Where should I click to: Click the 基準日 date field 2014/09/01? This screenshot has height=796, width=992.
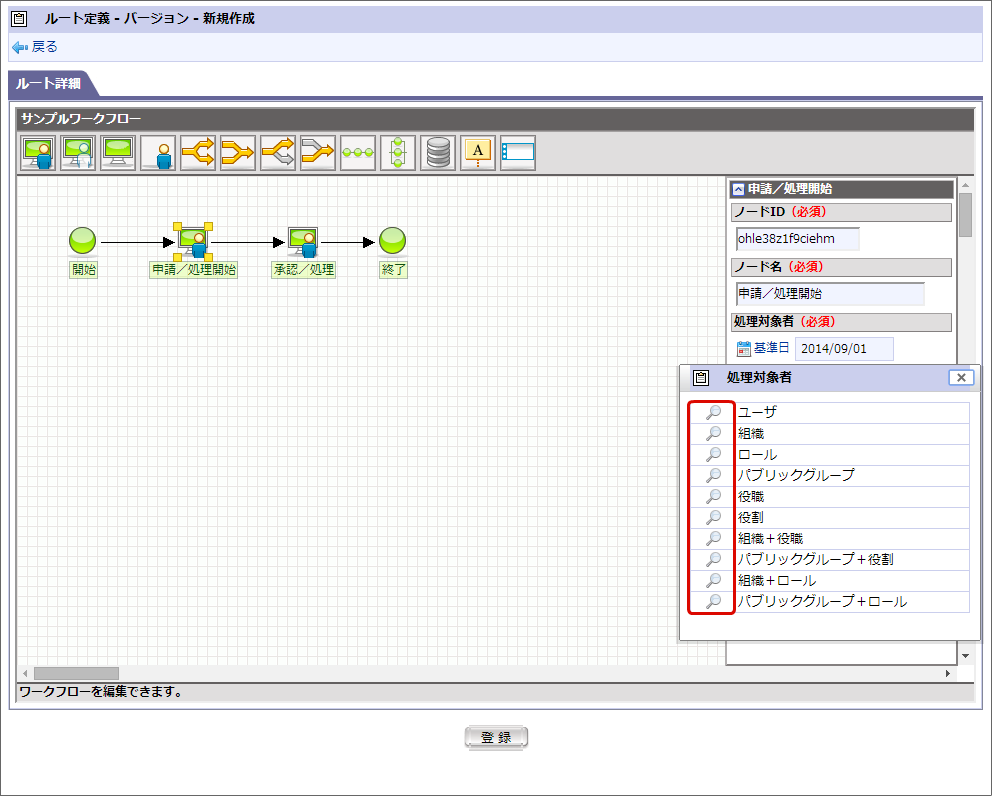(x=844, y=349)
